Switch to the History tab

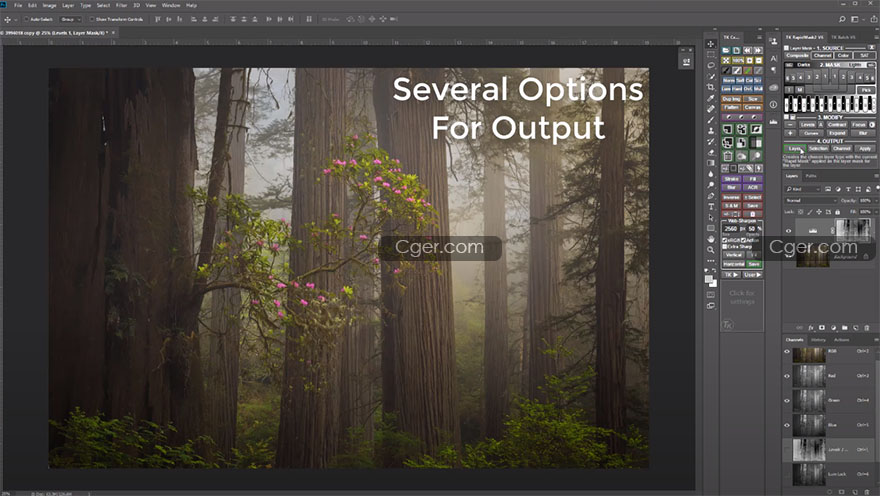click(x=818, y=339)
